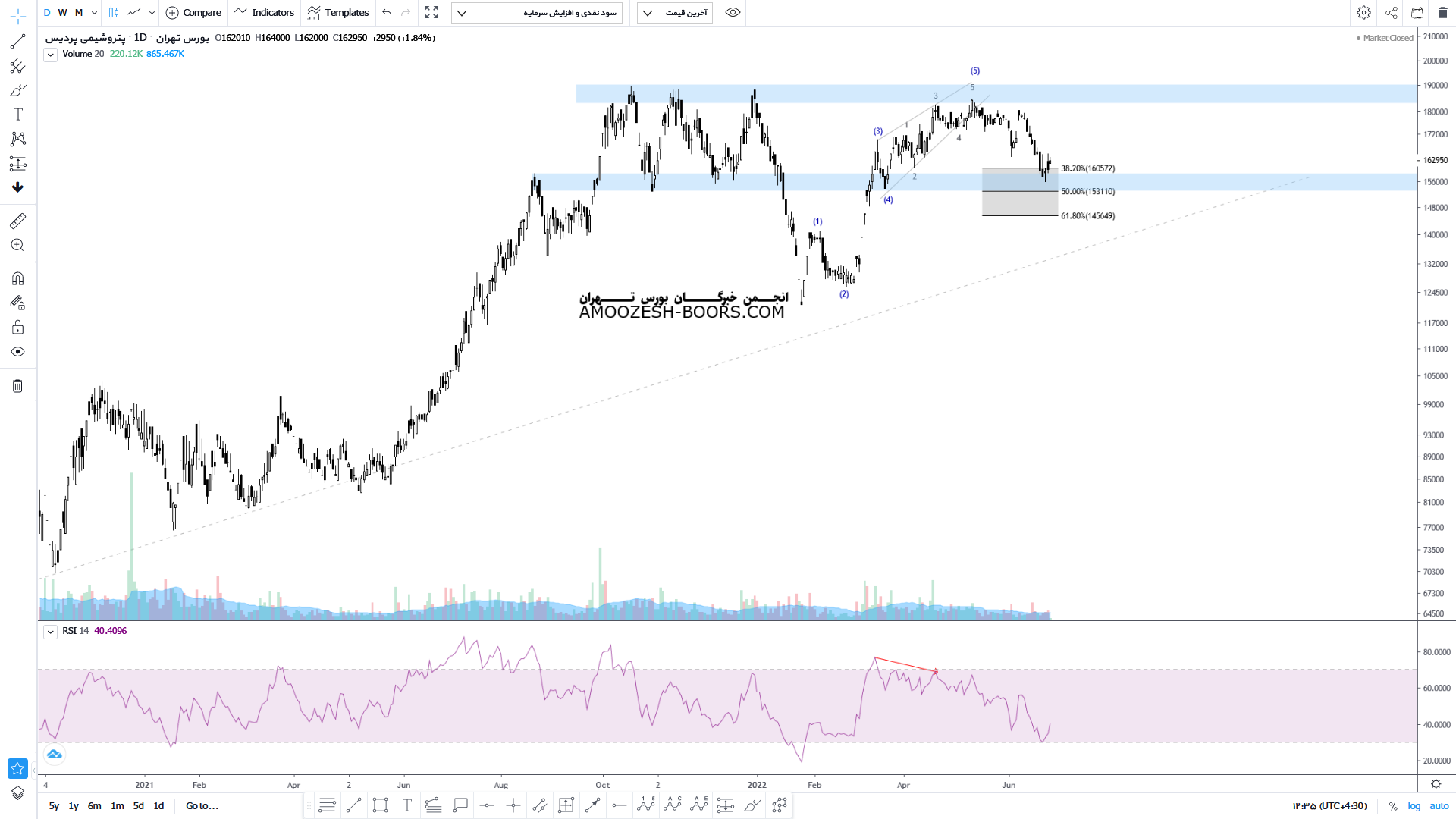Viewport: 1456px width, 819px height.
Task: Open the Indicators dialog
Action: [265, 13]
